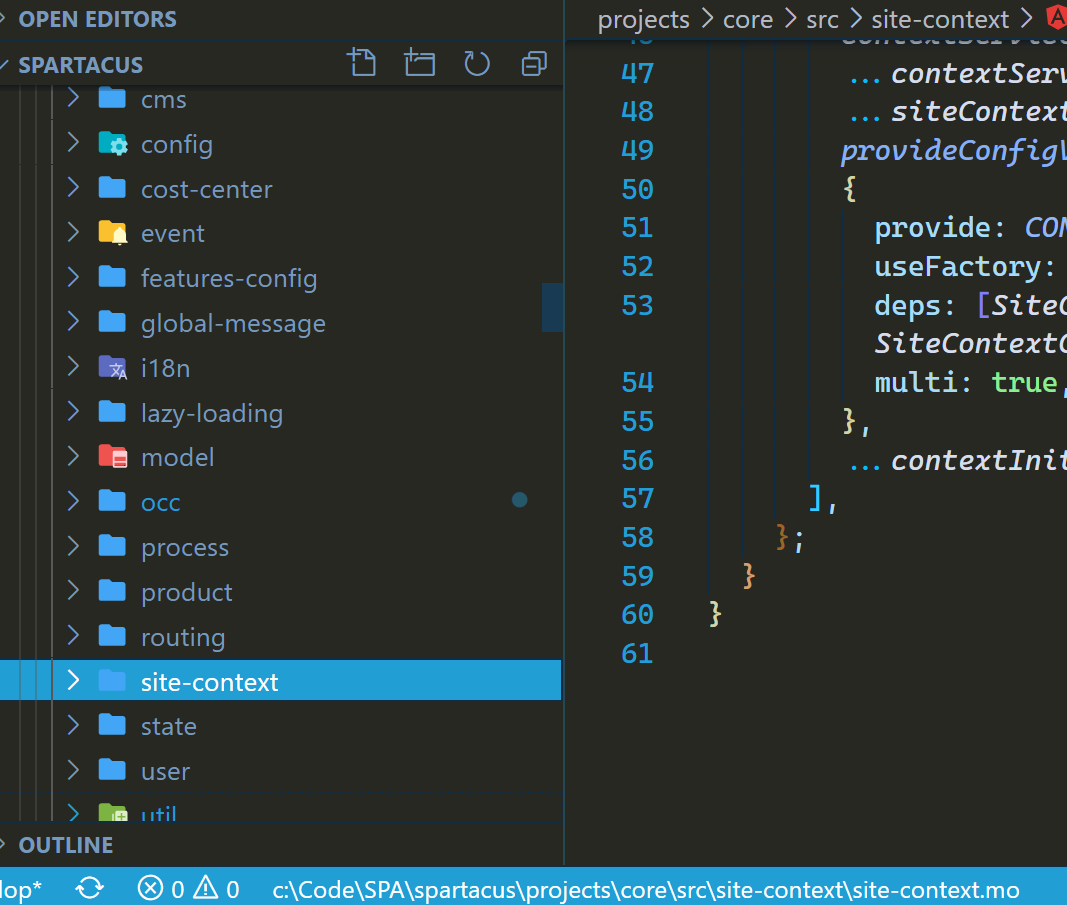The image size is (1067, 905).
Task: Select the process folder row
Action: tap(280, 546)
